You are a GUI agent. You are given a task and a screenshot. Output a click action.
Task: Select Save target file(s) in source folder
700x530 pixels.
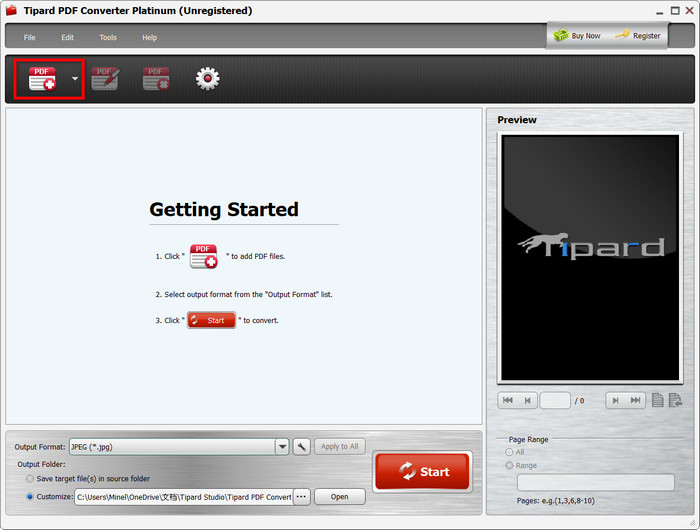(x=30, y=479)
